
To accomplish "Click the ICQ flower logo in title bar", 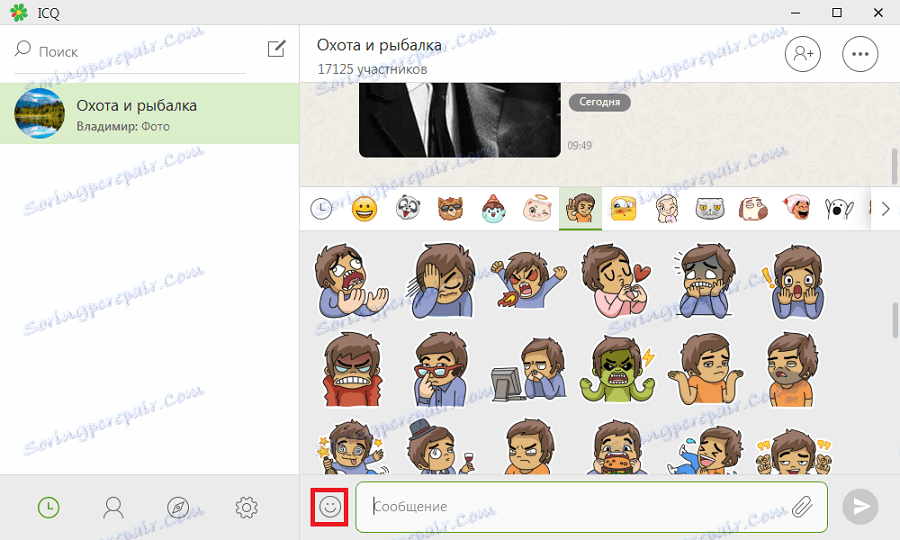I will point(18,13).
